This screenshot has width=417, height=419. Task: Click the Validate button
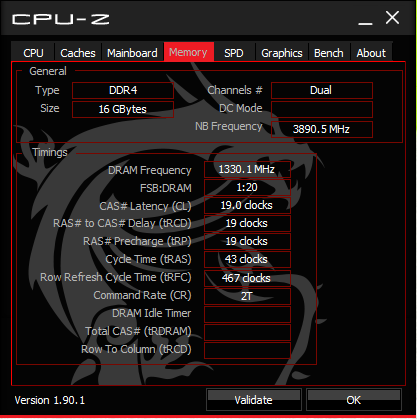[254, 399]
